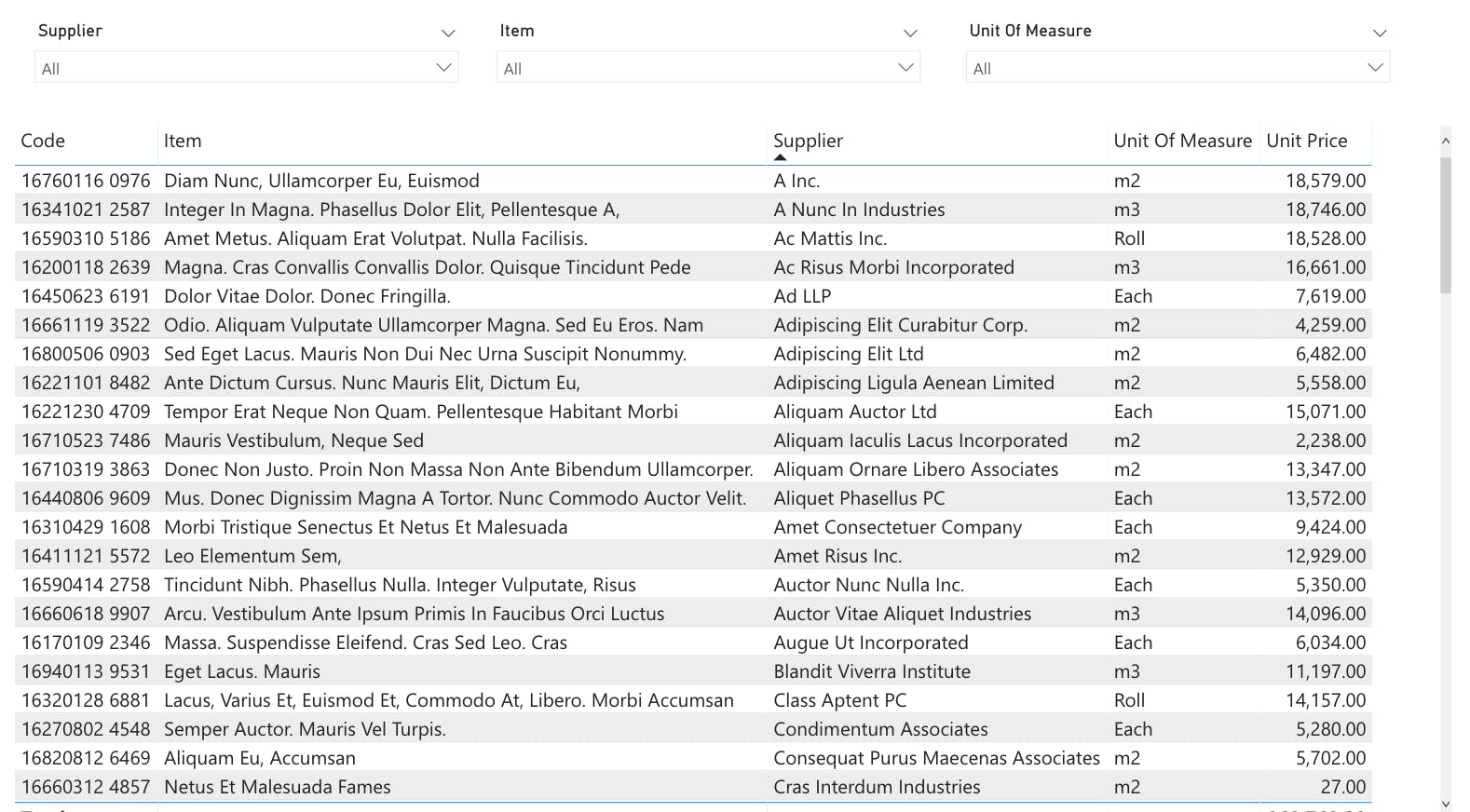Click item 'Semper Auctor. Mauris Vel Turpis.'
The width and height of the screenshot is (1470, 812).
click(x=305, y=729)
